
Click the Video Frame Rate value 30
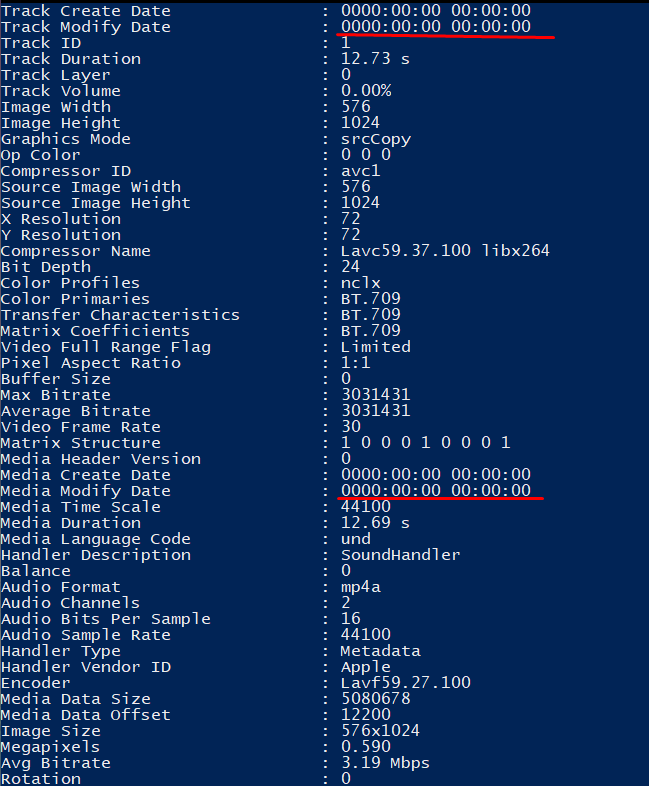coord(351,426)
